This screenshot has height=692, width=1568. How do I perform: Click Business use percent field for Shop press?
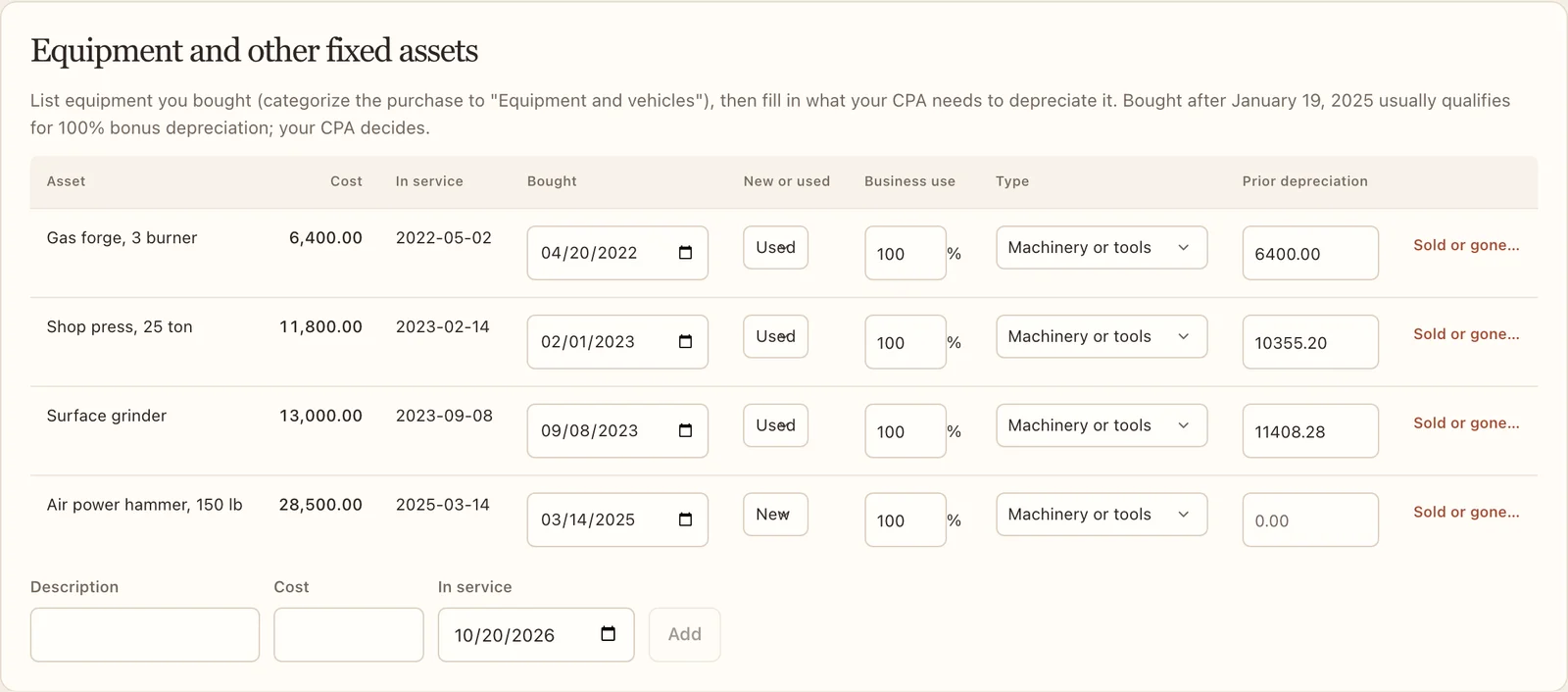906,342
